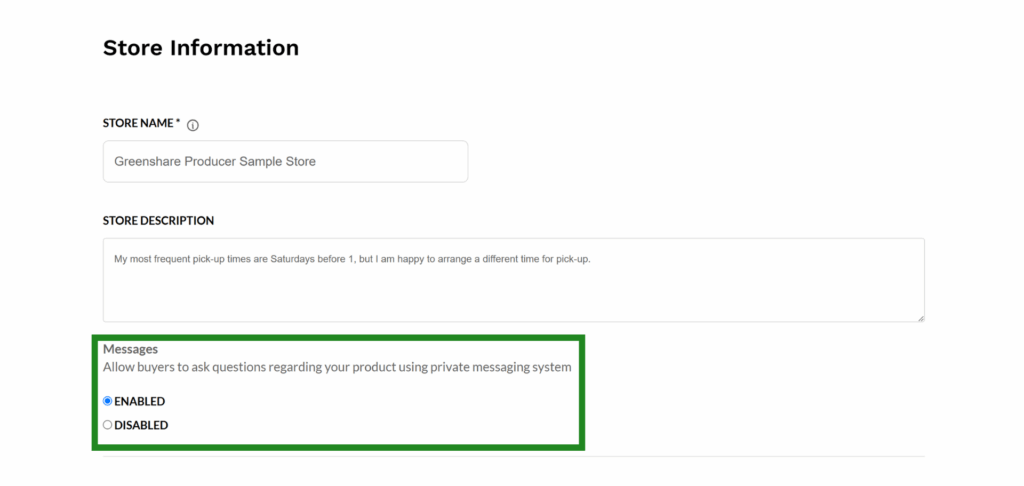Click the Greenshare Producer Sample Store text

[x=215, y=161]
